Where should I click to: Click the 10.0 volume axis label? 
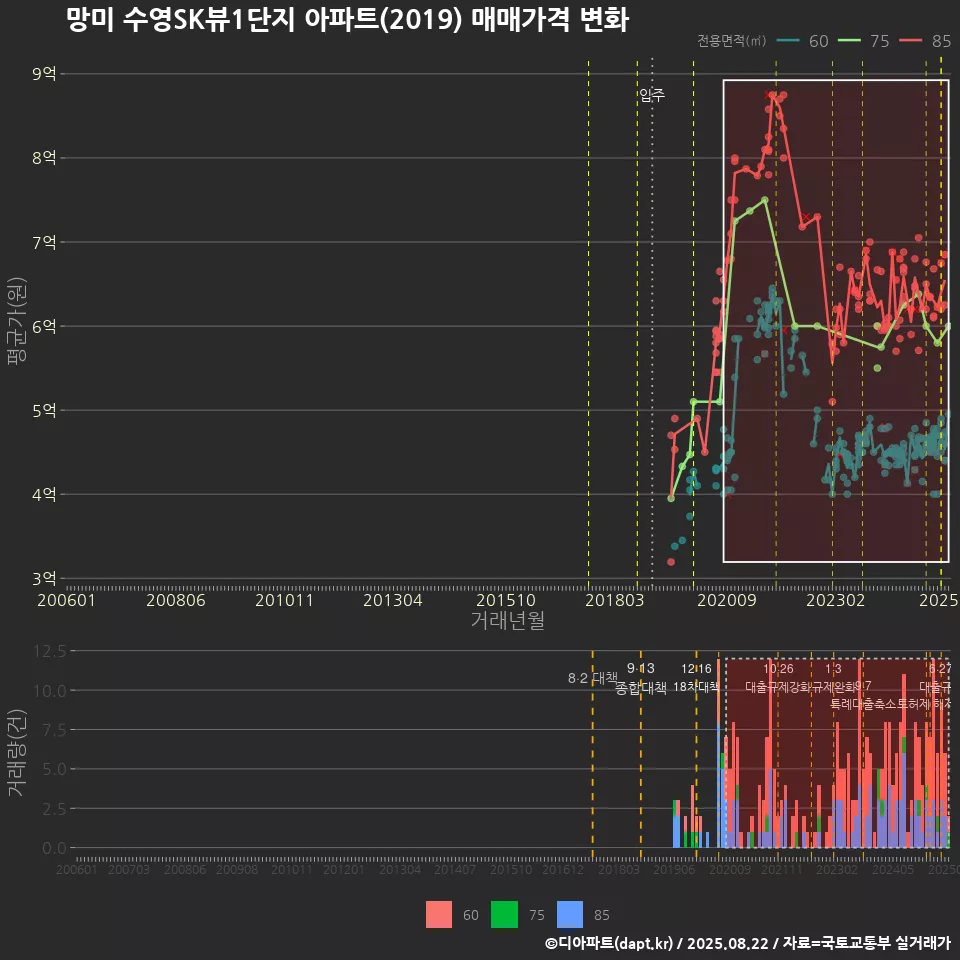(x=50, y=691)
